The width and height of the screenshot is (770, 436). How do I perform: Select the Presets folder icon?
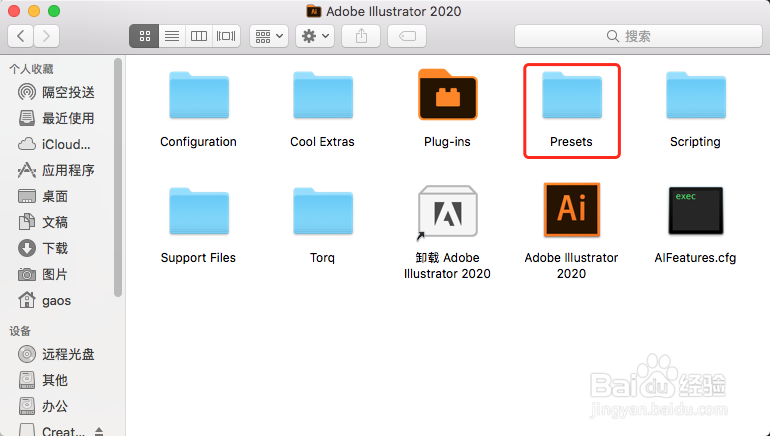(x=572, y=95)
